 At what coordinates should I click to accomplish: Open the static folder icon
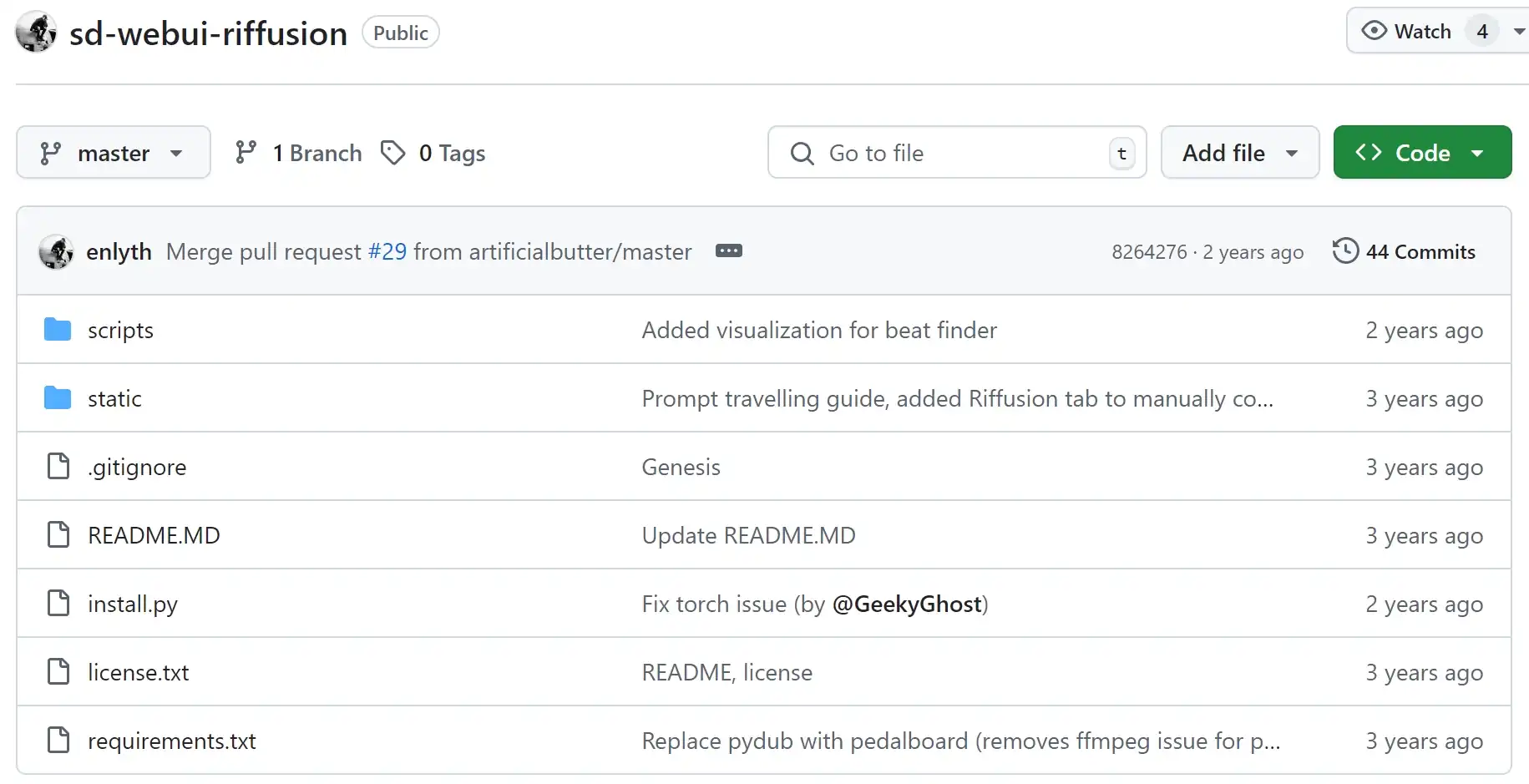(x=58, y=398)
